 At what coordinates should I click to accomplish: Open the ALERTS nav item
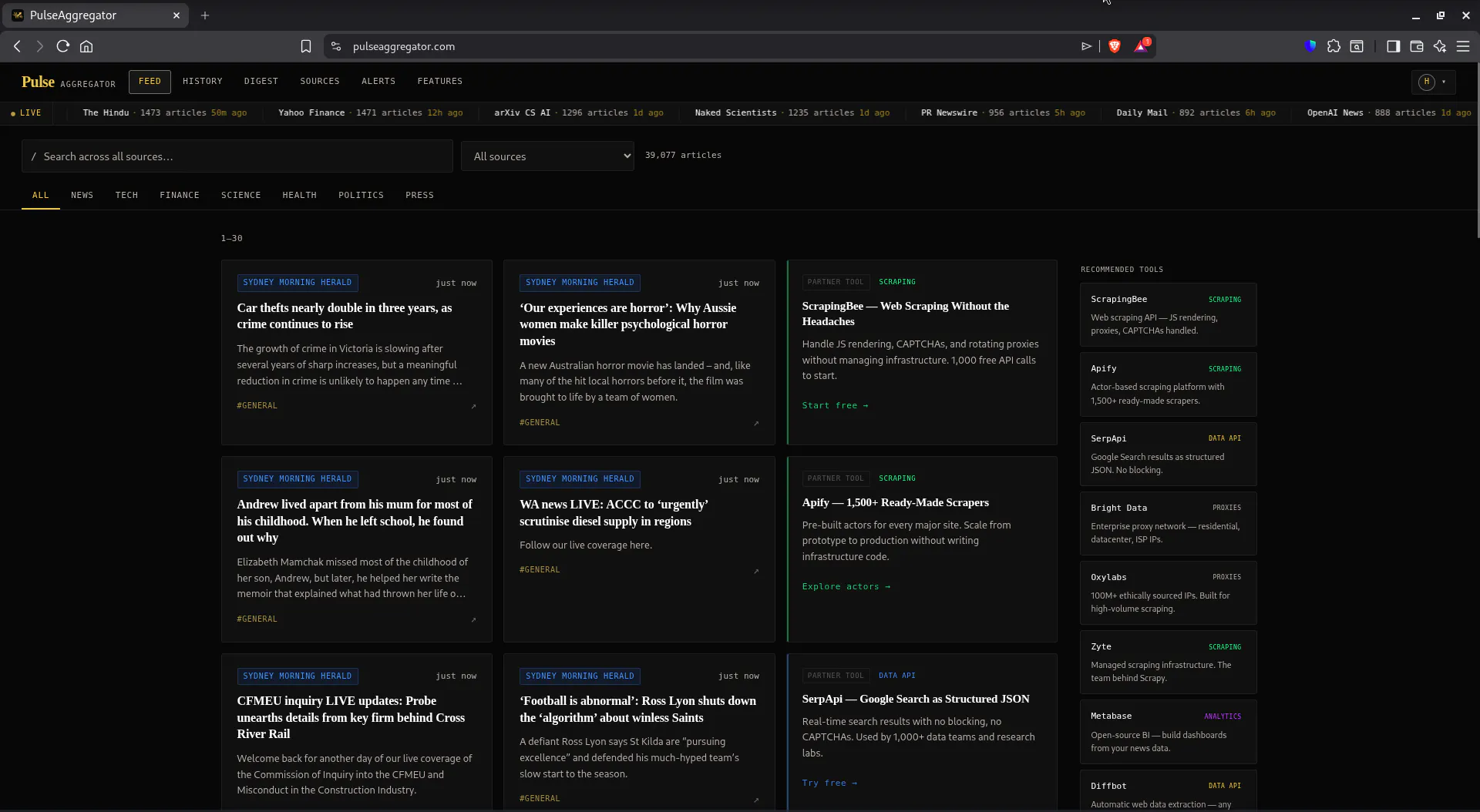point(378,81)
